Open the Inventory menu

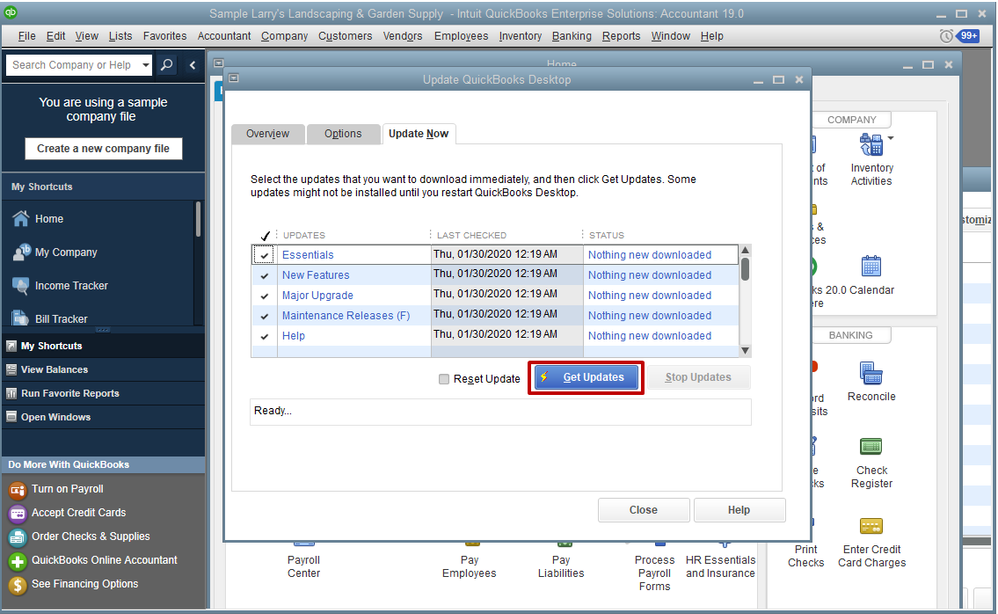point(520,36)
